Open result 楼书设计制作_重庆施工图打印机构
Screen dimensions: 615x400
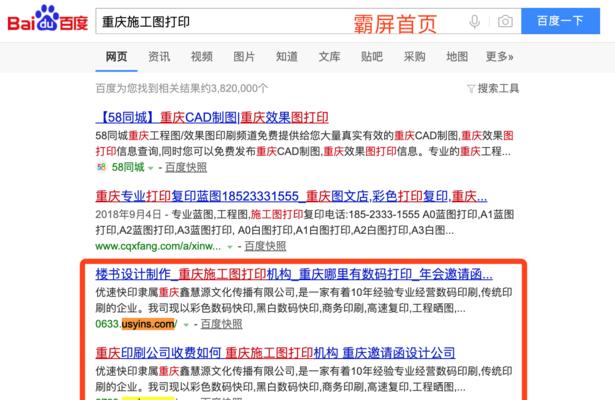tap(294, 274)
